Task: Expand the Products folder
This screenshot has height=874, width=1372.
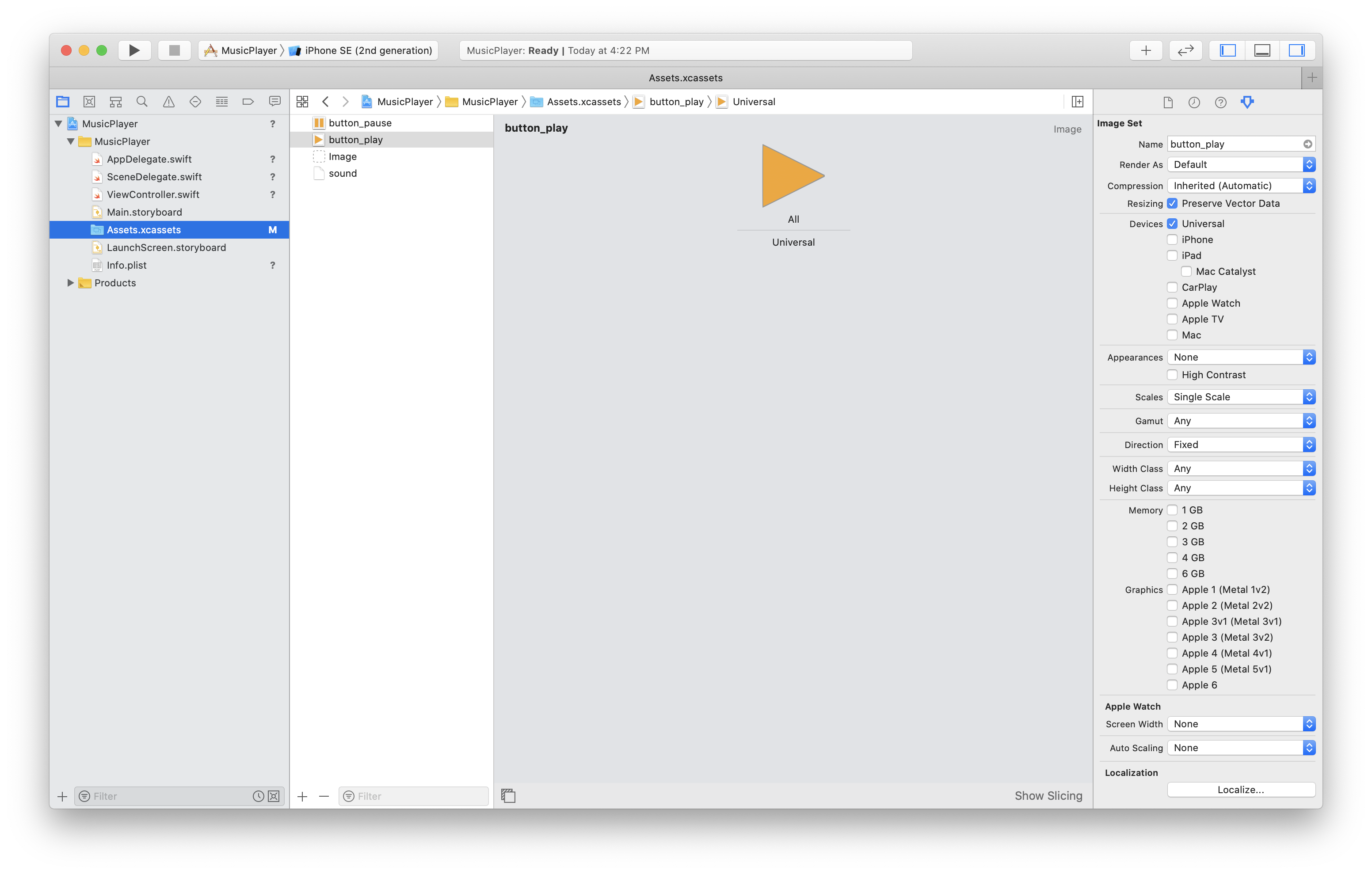Action: coord(70,283)
